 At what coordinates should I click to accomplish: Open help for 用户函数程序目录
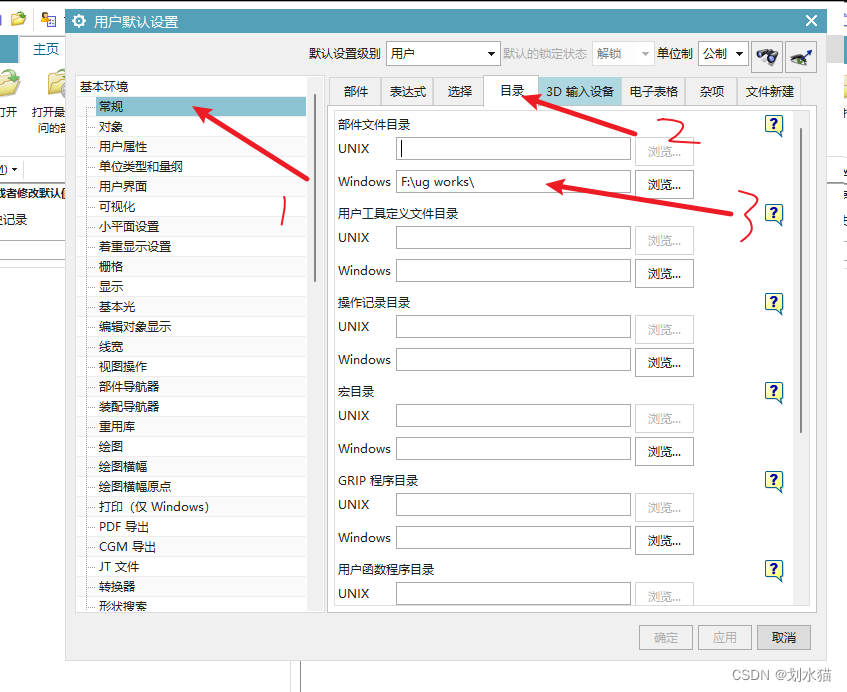tap(774, 570)
